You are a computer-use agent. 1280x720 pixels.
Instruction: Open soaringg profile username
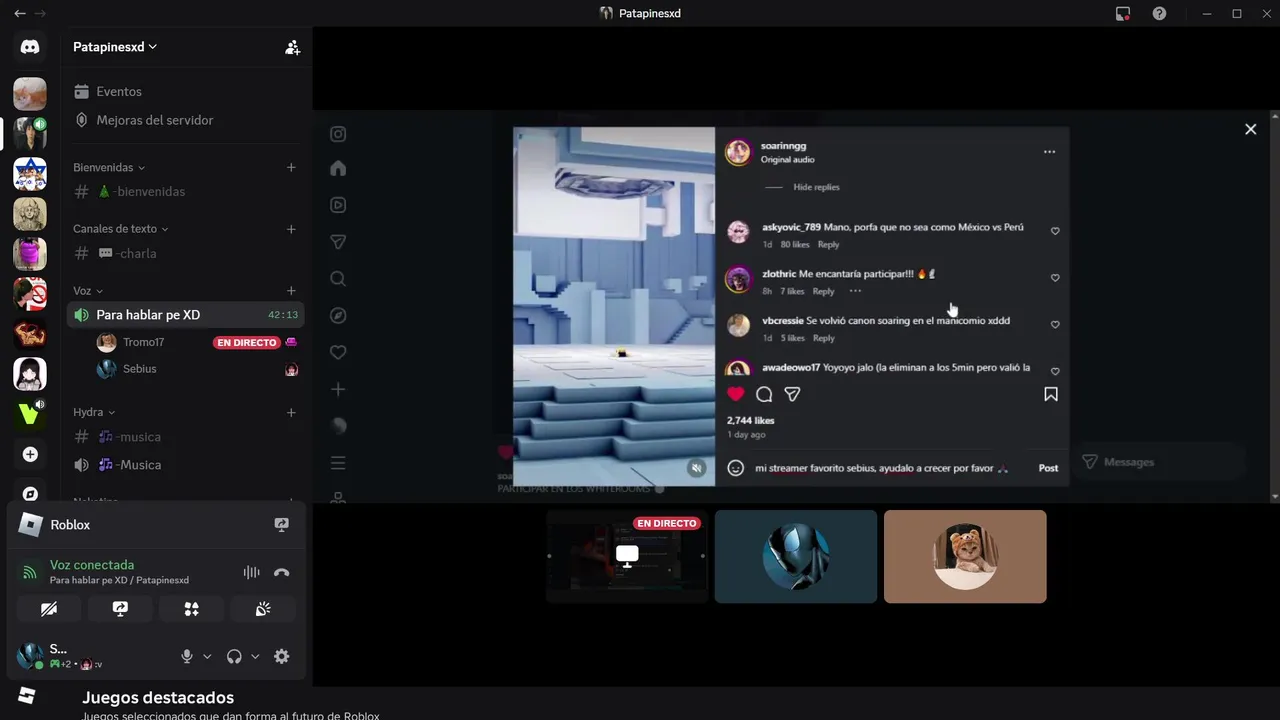tap(783, 146)
